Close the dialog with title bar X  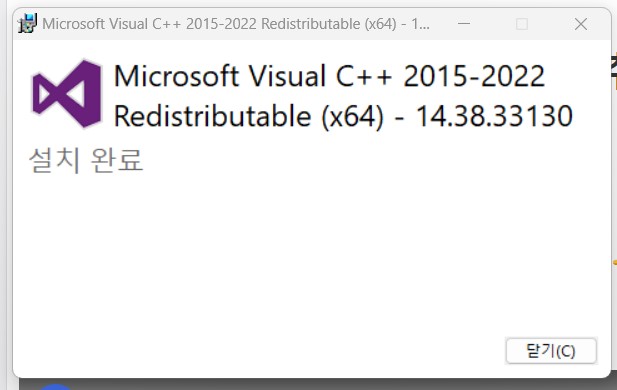581,24
